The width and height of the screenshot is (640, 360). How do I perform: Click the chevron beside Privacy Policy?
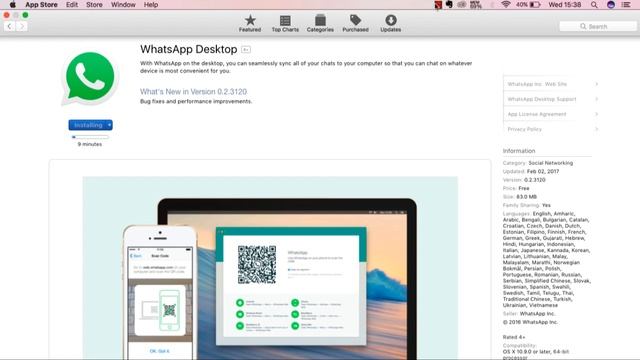[596, 129]
